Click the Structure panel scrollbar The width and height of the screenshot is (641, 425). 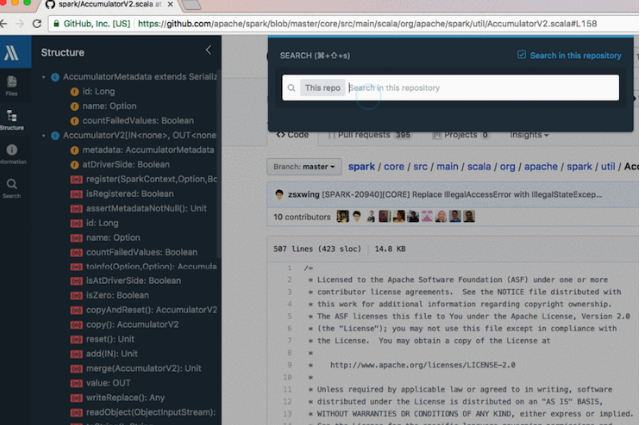(219, 163)
